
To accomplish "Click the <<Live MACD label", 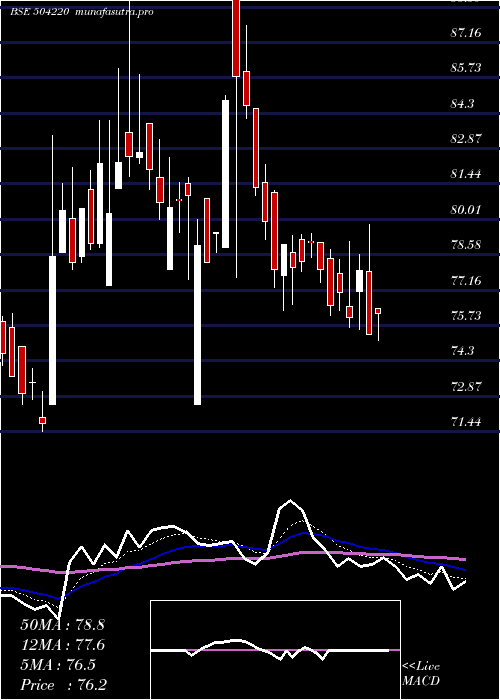I will pos(421,674).
